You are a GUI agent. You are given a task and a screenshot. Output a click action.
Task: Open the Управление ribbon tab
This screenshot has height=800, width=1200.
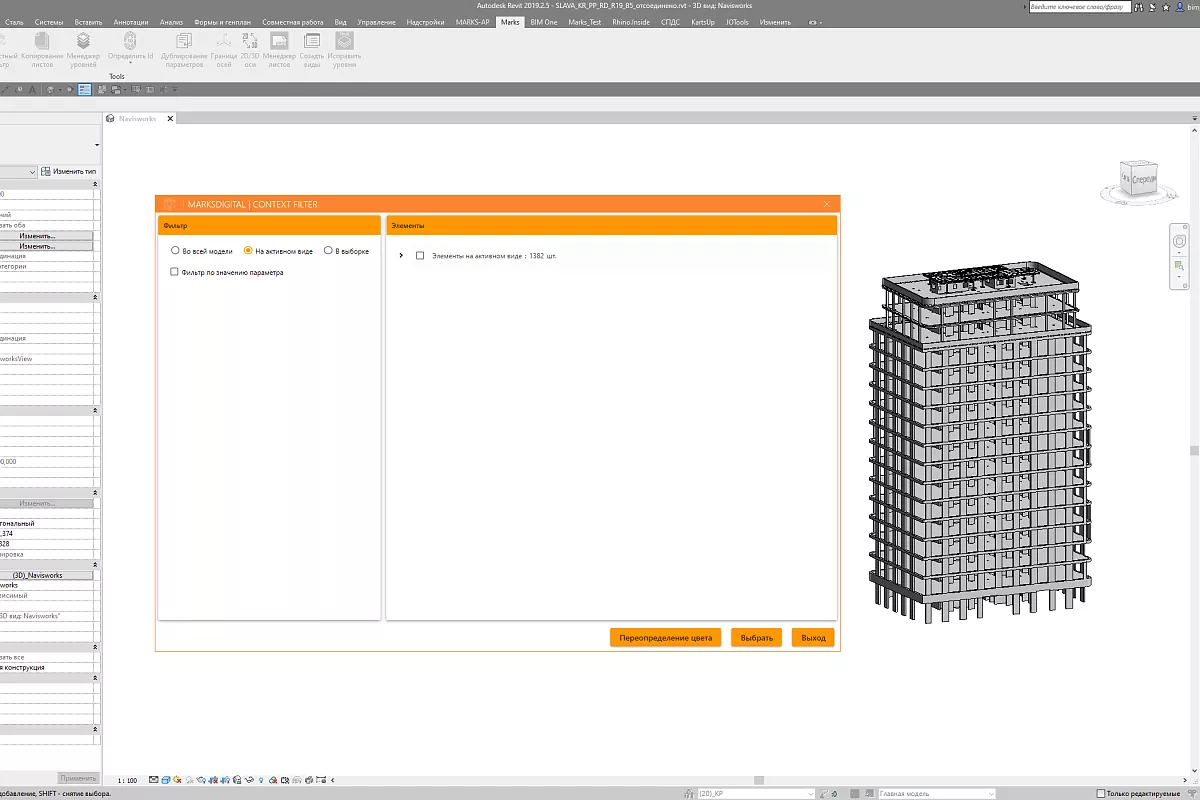(376, 21)
